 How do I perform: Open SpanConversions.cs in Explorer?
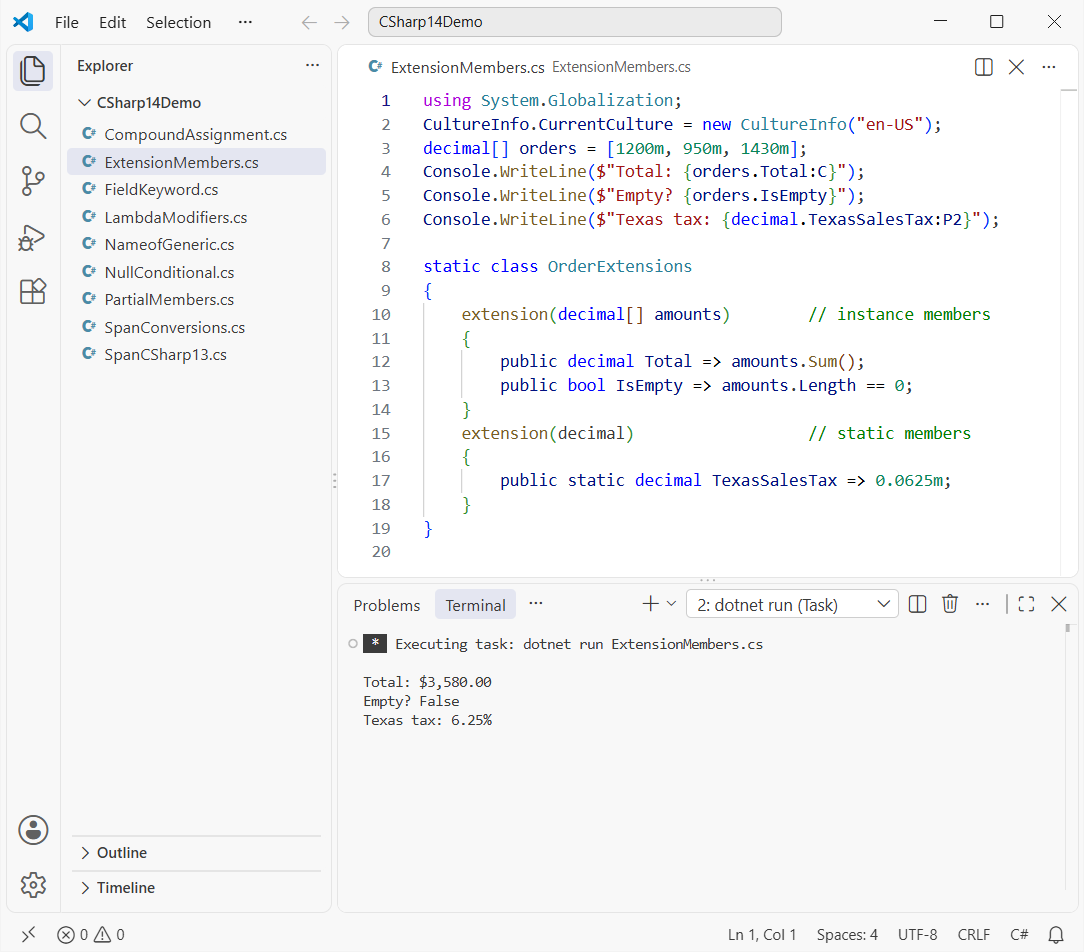tap(196, 327)
